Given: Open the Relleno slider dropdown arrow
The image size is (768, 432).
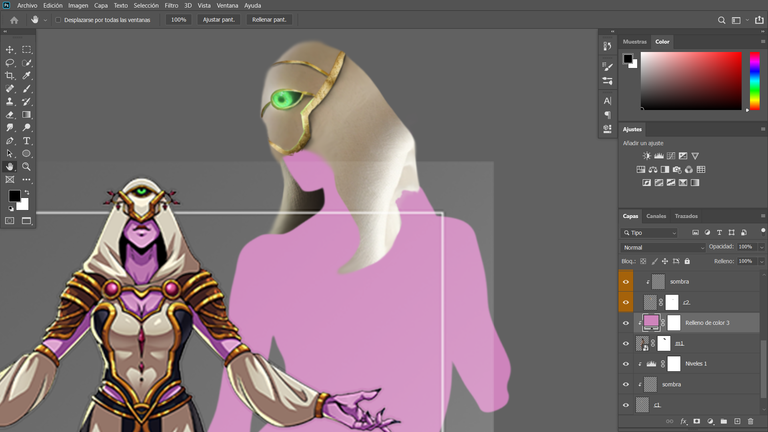Looking at the screenshot, I should click(761, 262).
